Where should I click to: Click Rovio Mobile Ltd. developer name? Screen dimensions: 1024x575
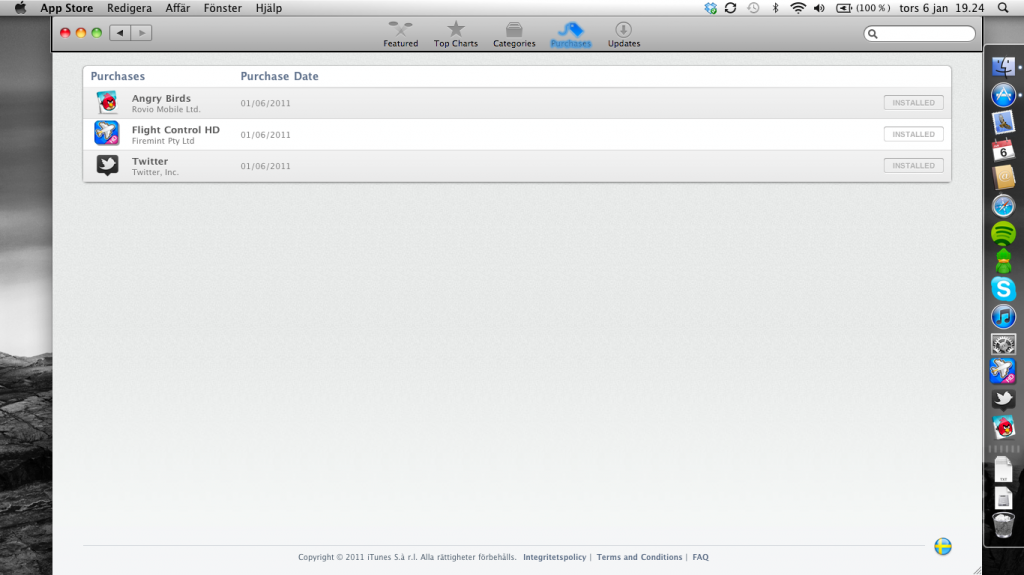coord(166,110)
